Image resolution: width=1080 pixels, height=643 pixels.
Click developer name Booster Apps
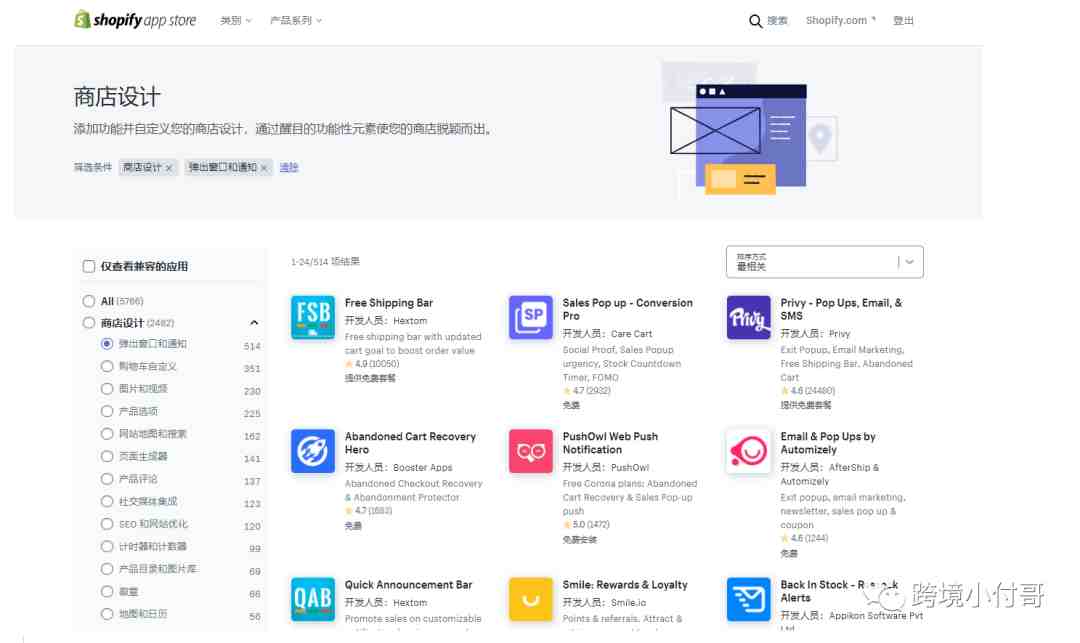click(422, 467)
